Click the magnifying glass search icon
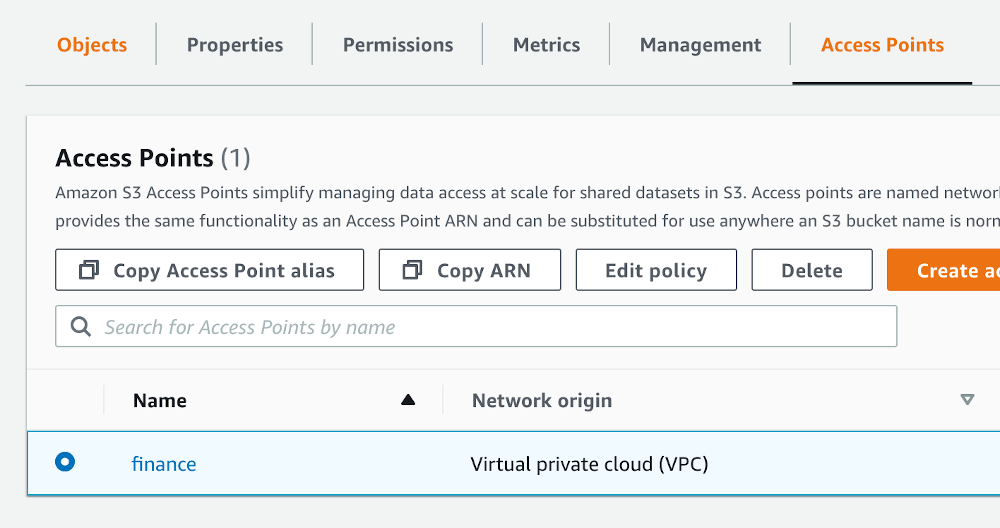 [81, 327]
